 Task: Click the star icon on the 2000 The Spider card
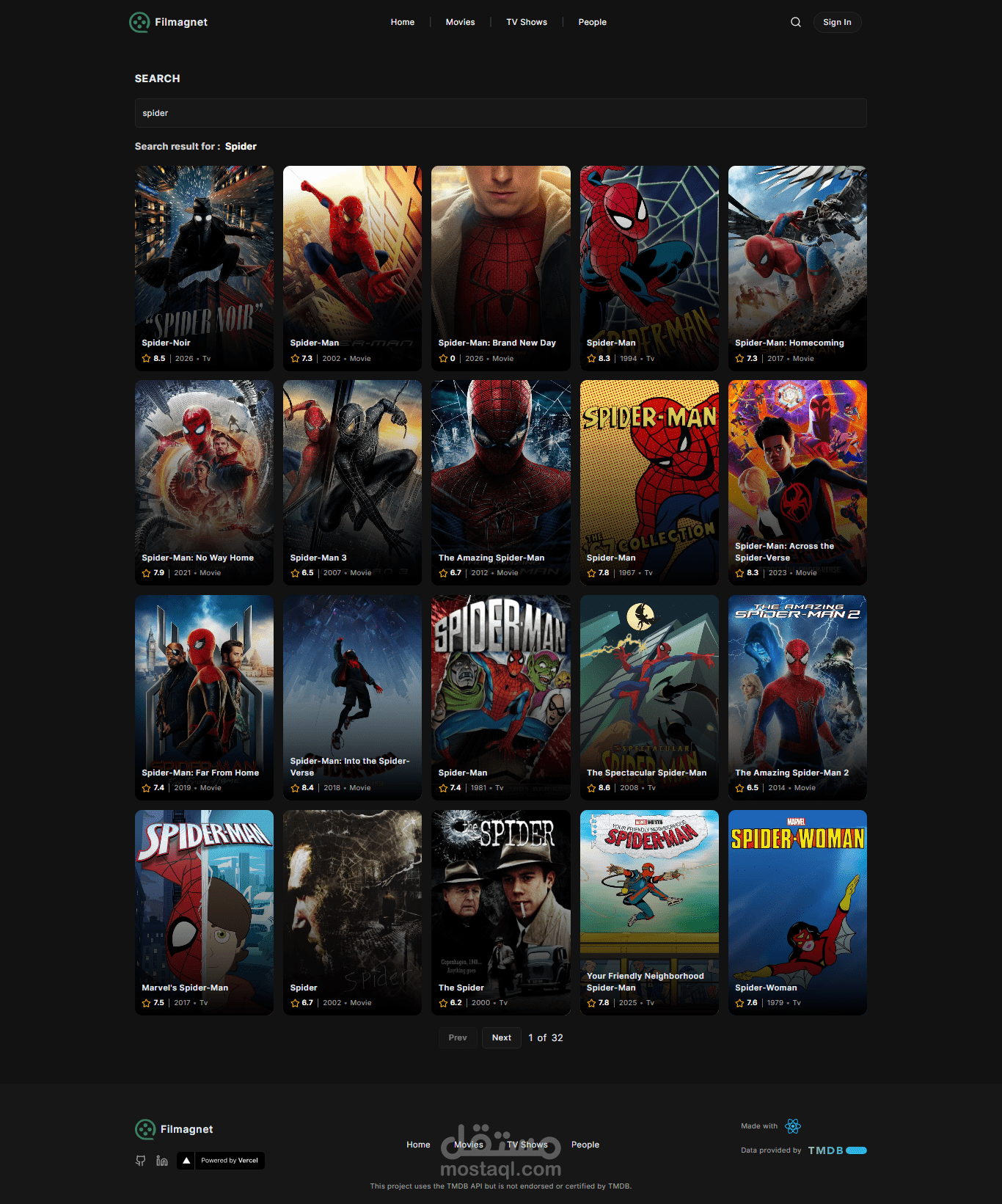coord(443,1003)
